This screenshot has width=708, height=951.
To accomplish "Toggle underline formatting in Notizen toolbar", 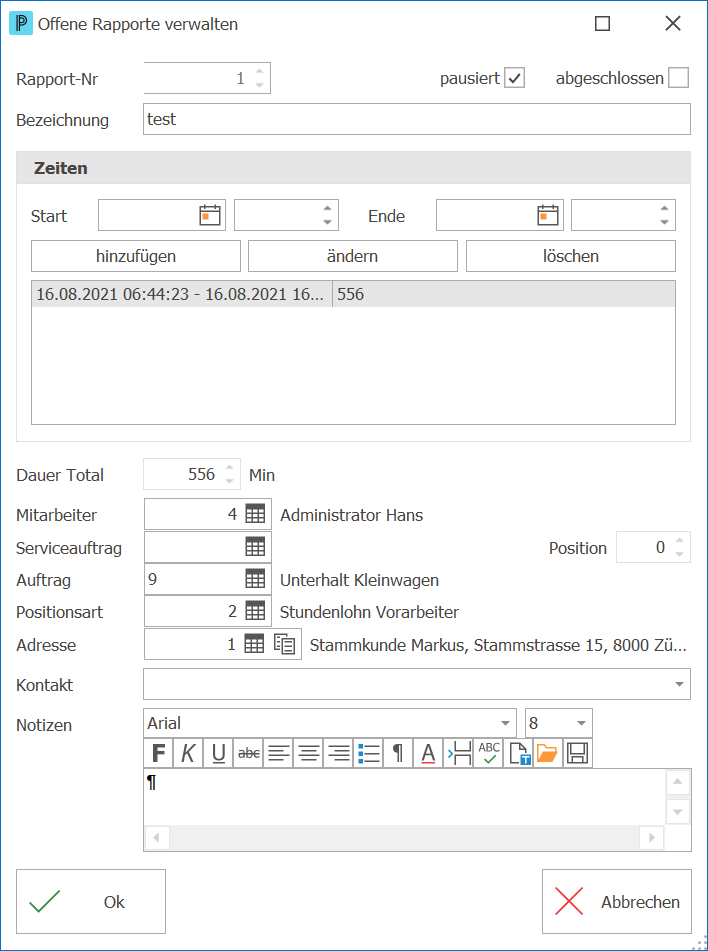I will (x=218, y=753).
